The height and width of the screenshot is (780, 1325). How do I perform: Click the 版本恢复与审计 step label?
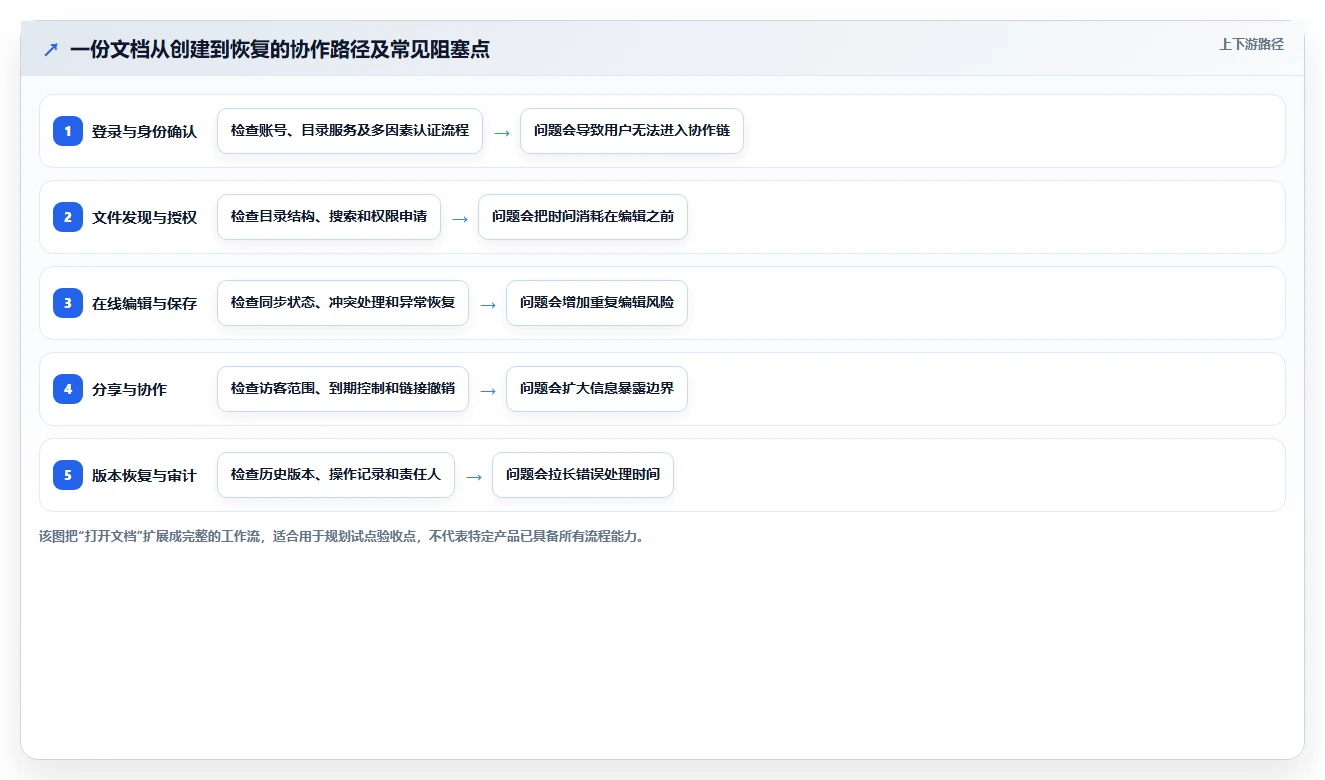click(144, 475)
